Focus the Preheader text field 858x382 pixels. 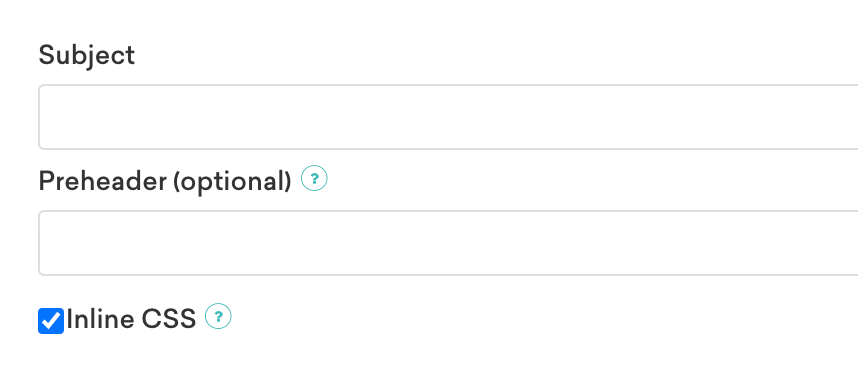tap(448, 243)
